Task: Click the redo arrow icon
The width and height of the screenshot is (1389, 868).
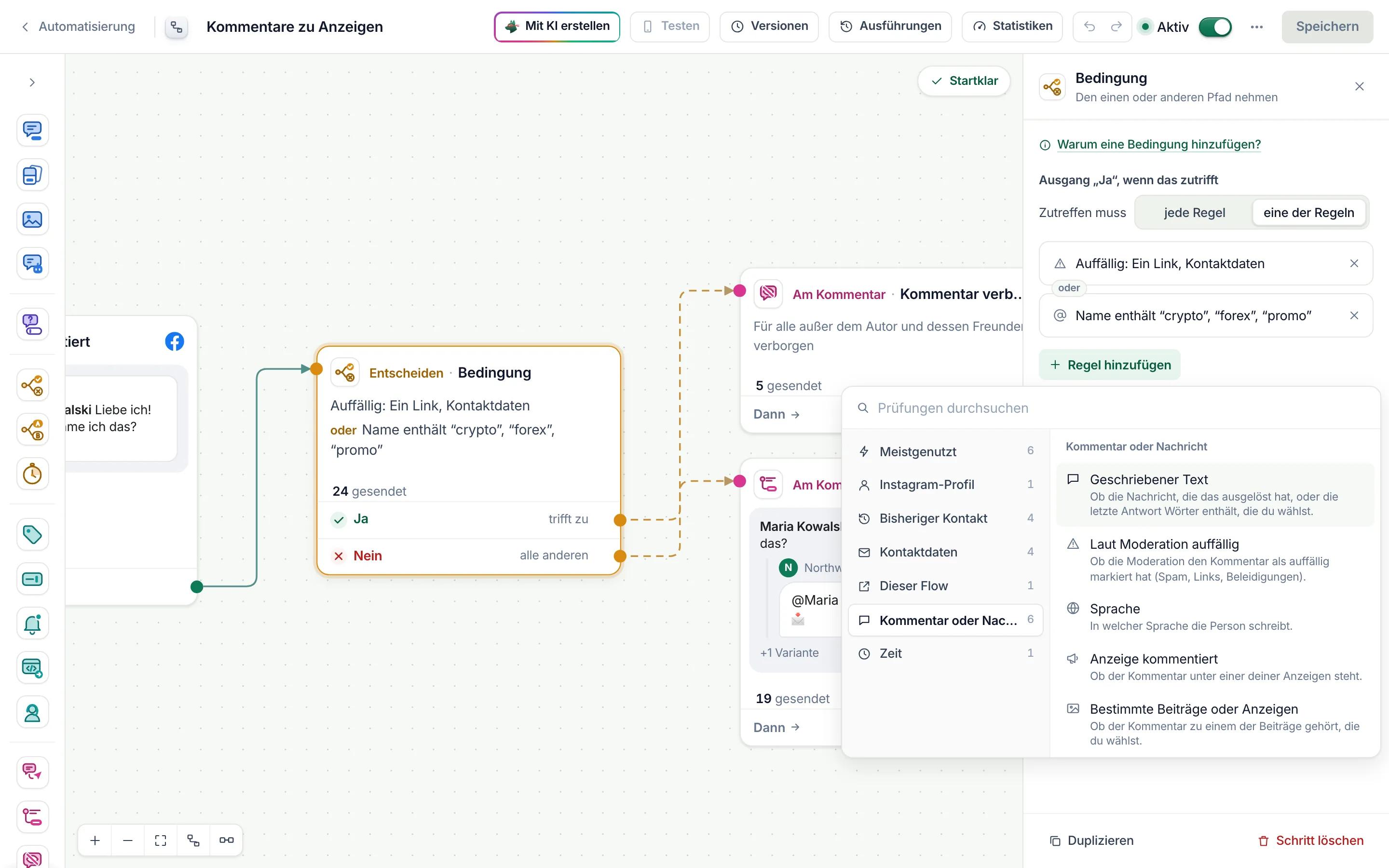Action: tap(1117, 27)
